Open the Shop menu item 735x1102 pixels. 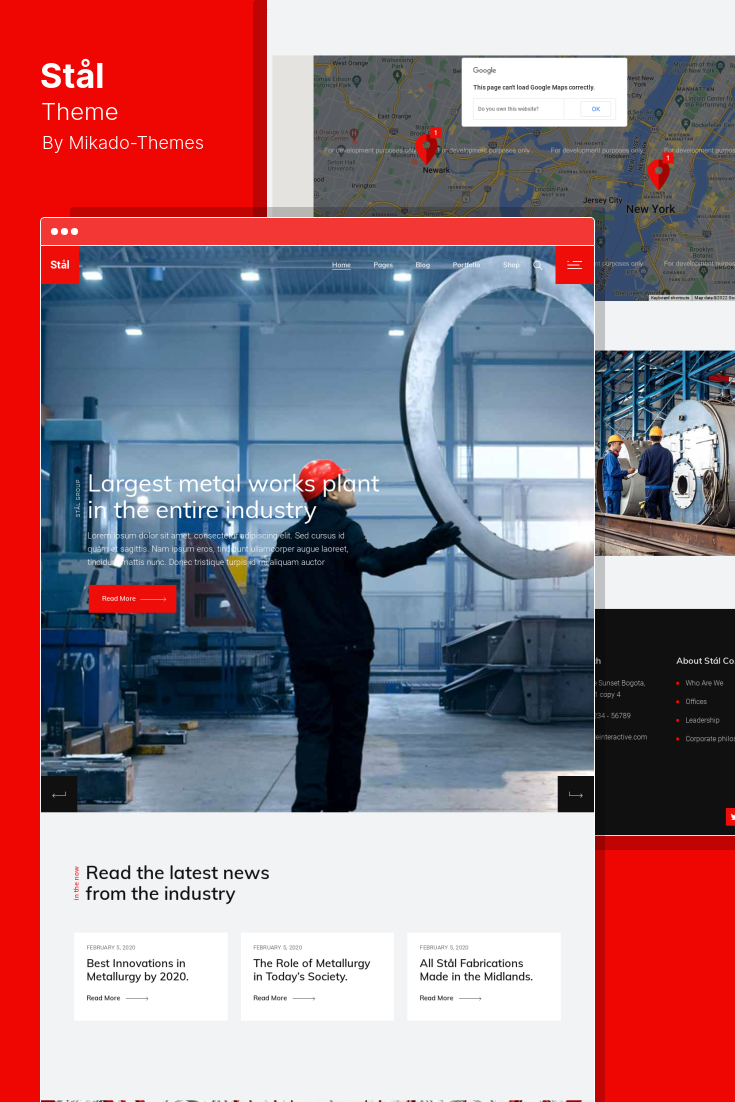point(512,265)
